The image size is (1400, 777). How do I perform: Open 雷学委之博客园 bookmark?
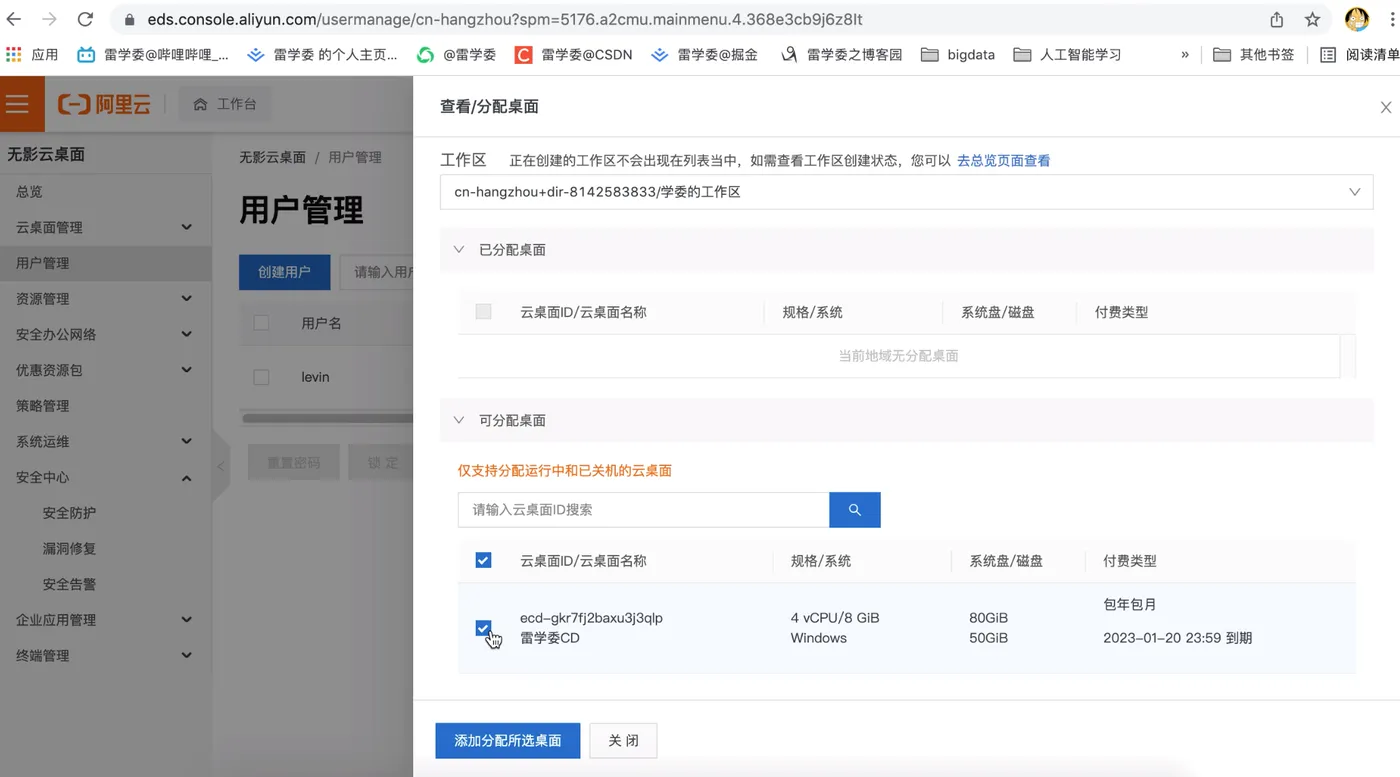pyautogui.click(x=841, y=55)
